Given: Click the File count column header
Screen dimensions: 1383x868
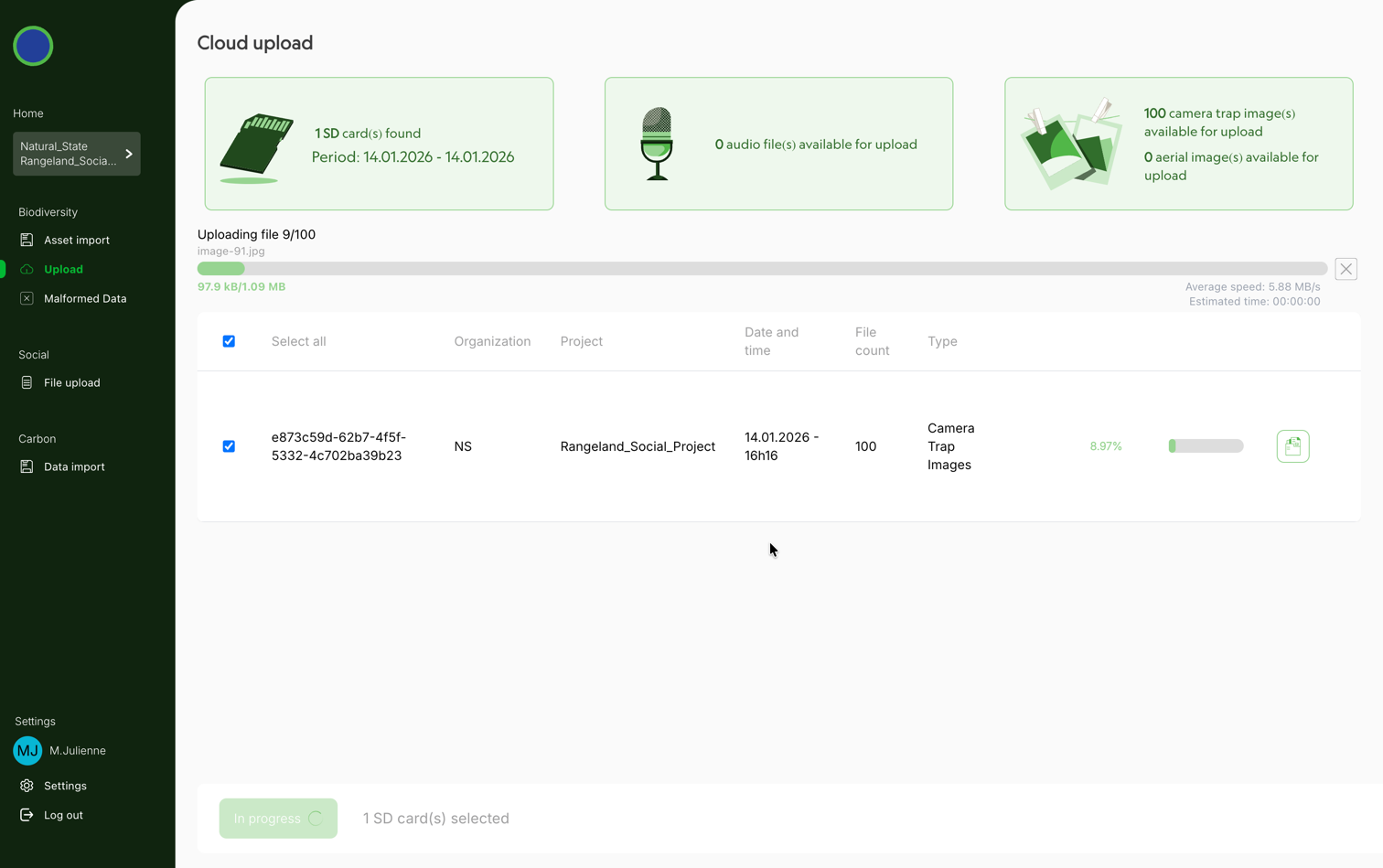Looking at the screenshot, I should 872,341.
